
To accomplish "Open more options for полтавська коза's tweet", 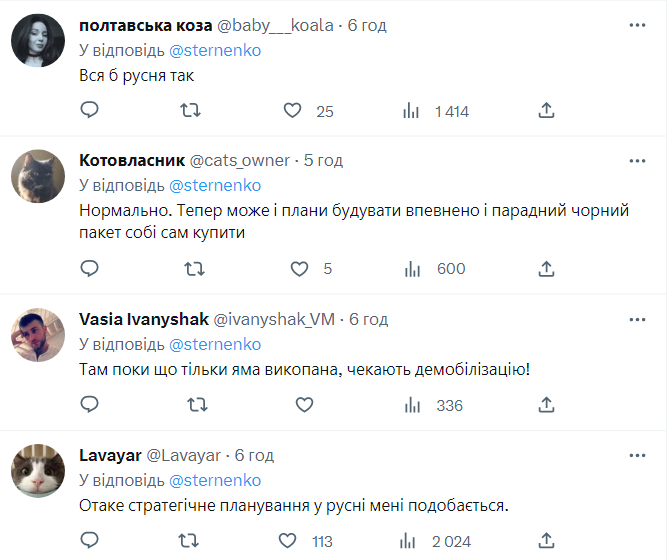I will click(x=637, y=23).
